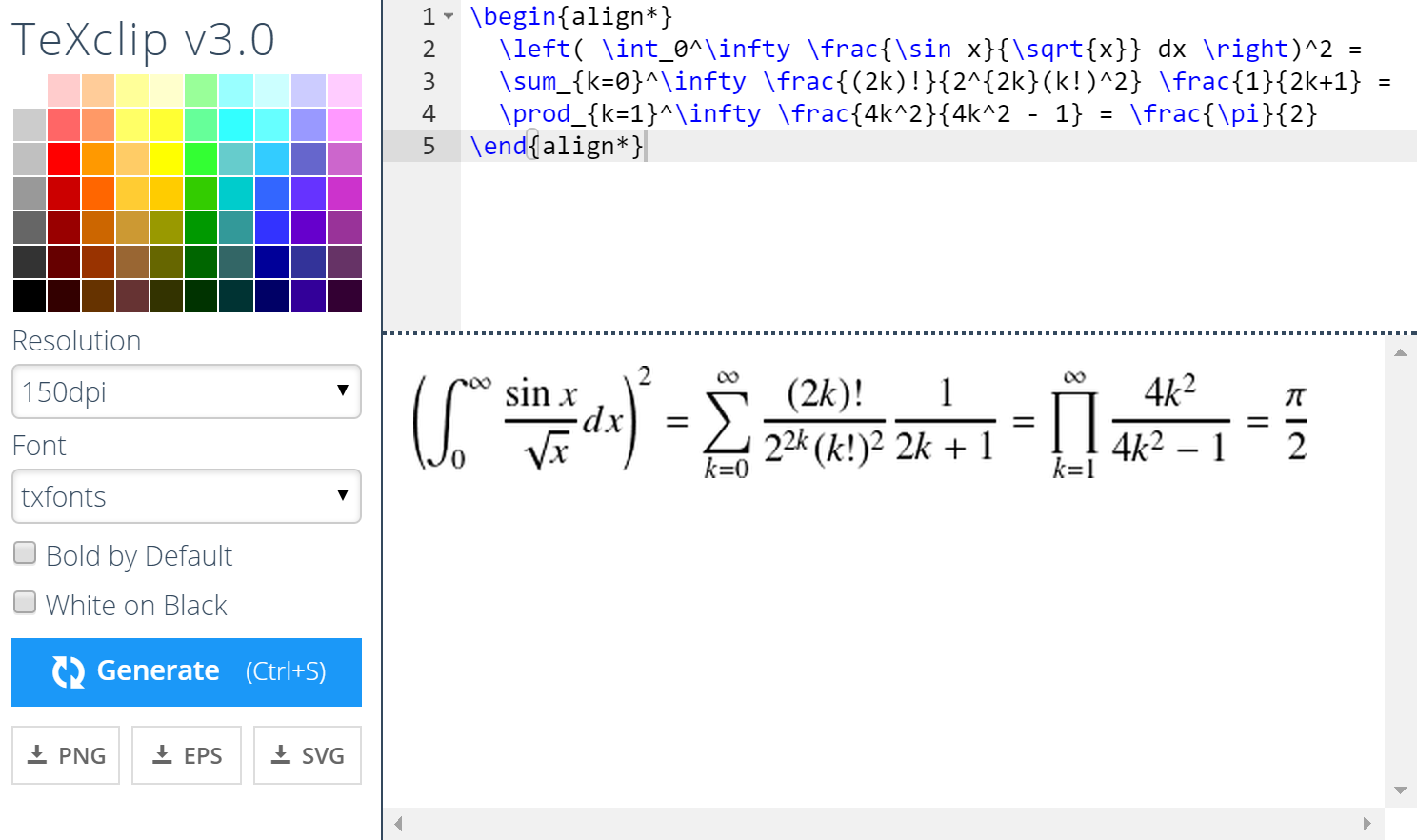Click the scroll up arrow in preview pane
1417x840 pixels.
(x=1401, y=353)
